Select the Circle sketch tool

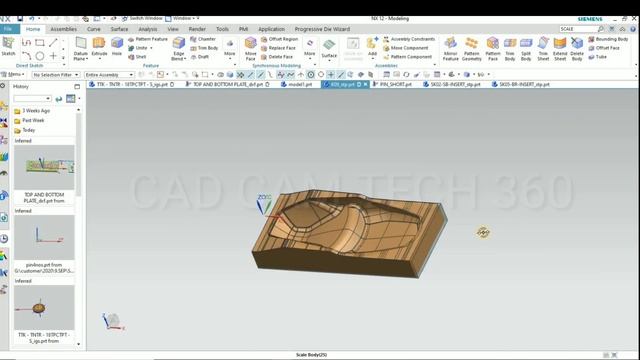pyautogui.click(x=40, y=56)
